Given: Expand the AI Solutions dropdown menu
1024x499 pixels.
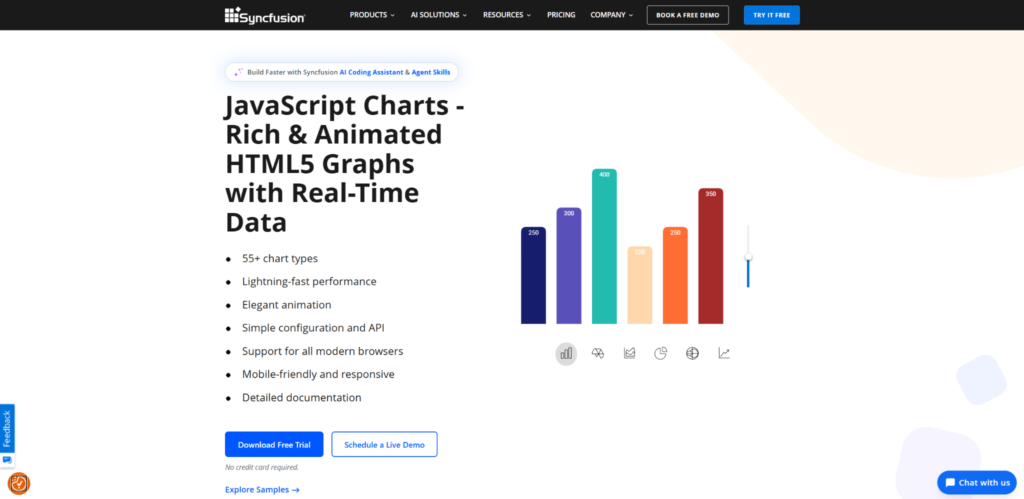Looking at the screenshot, I should (439, 15).
